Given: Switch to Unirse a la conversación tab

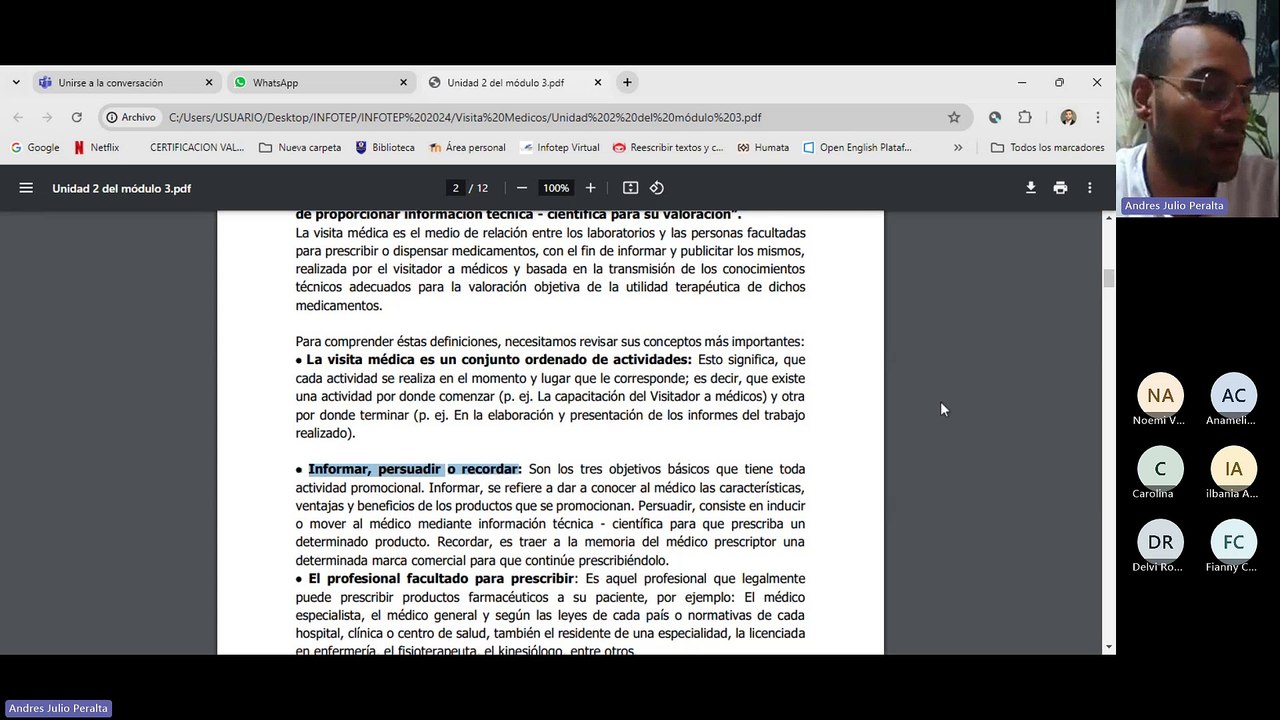Looking at the screenshot, I should click(x=126, y=82).
